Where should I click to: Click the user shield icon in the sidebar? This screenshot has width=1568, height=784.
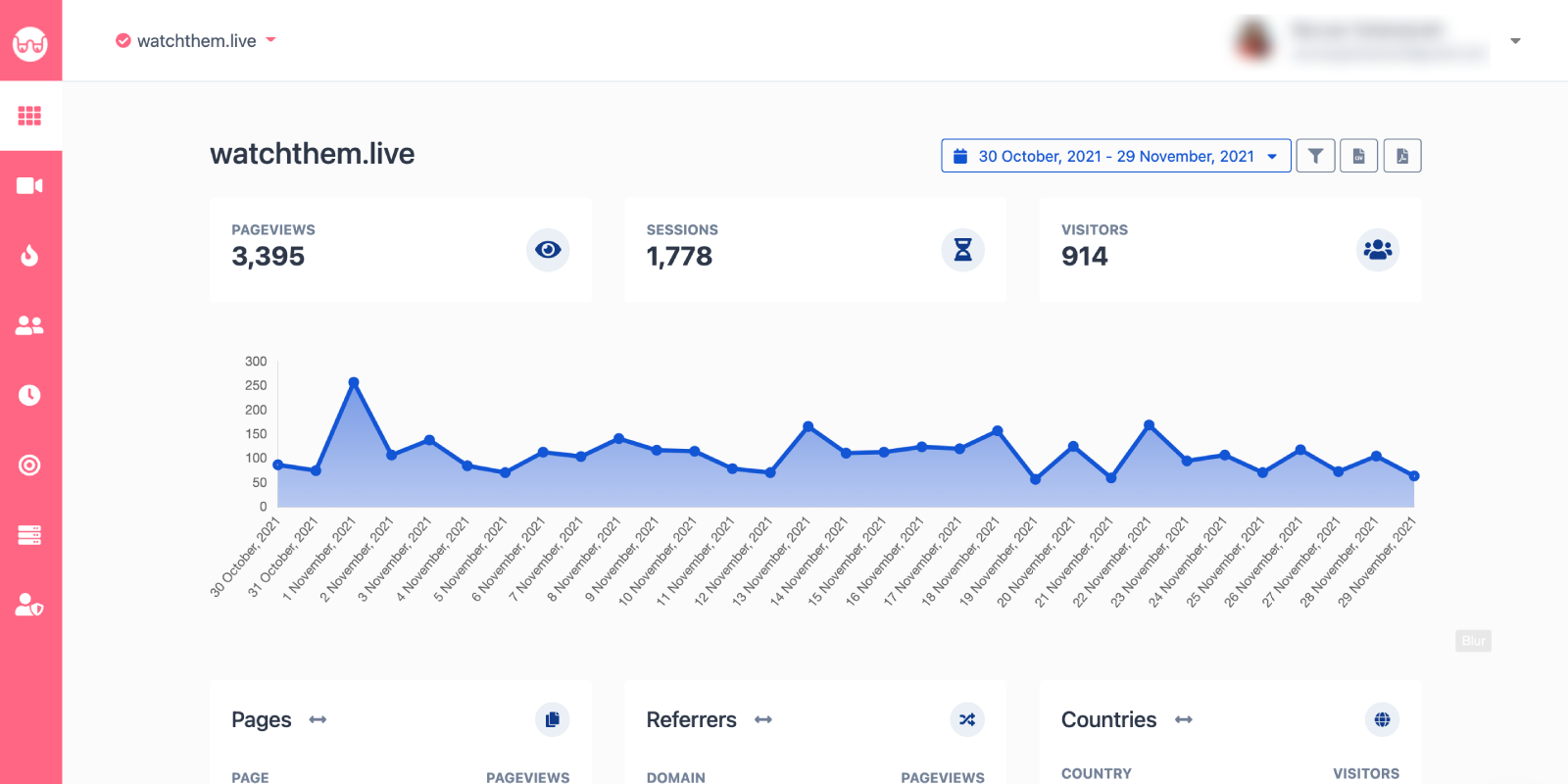click(x=30, y=605)
